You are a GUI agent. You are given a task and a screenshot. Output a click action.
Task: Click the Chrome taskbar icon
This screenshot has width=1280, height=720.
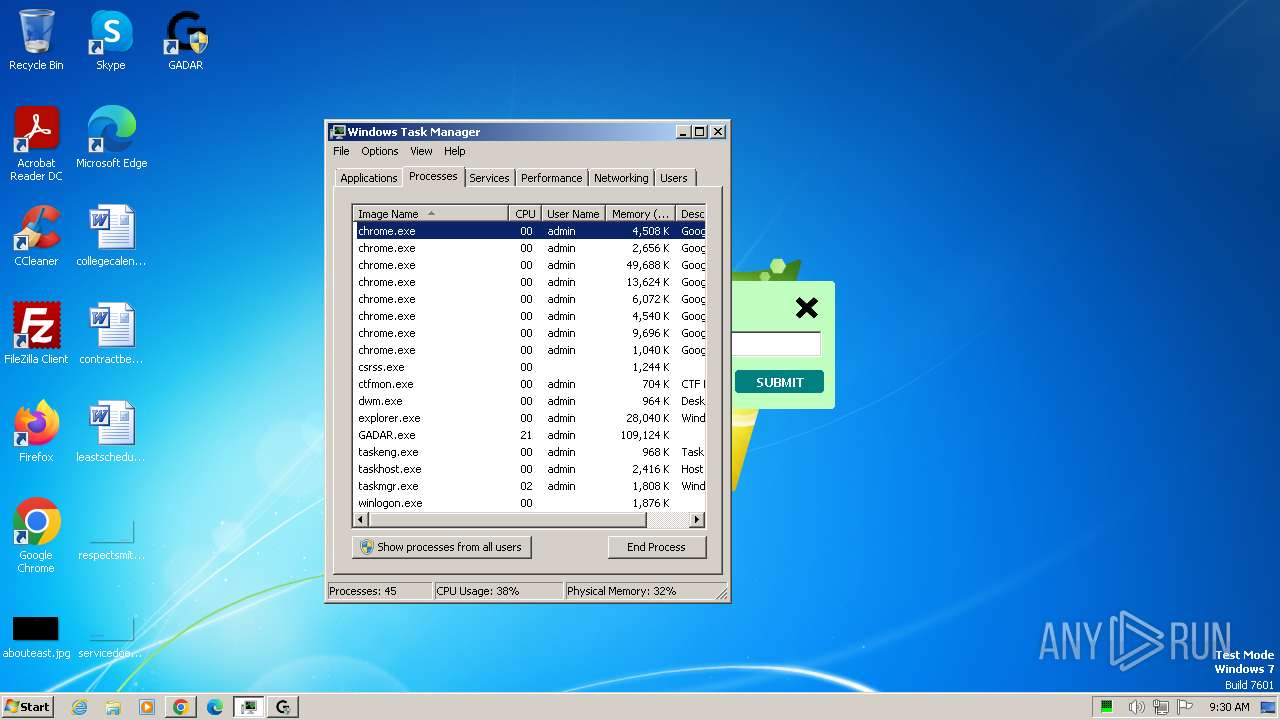coord(181,707)
